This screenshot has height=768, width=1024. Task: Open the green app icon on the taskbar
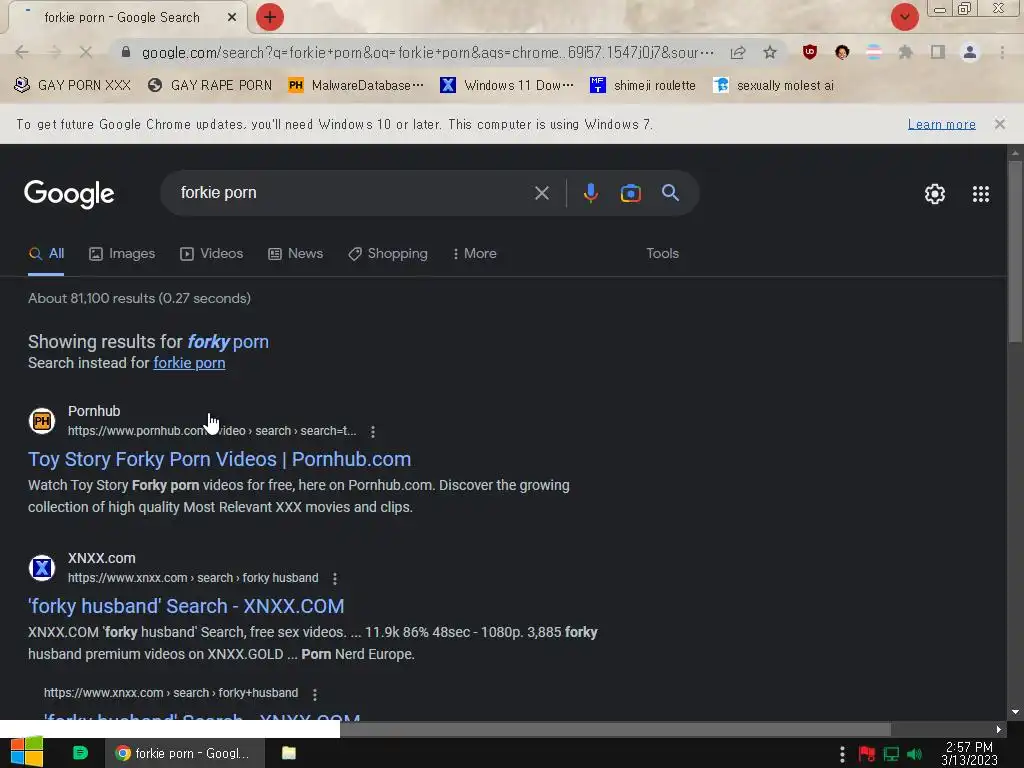pos(80,753)
